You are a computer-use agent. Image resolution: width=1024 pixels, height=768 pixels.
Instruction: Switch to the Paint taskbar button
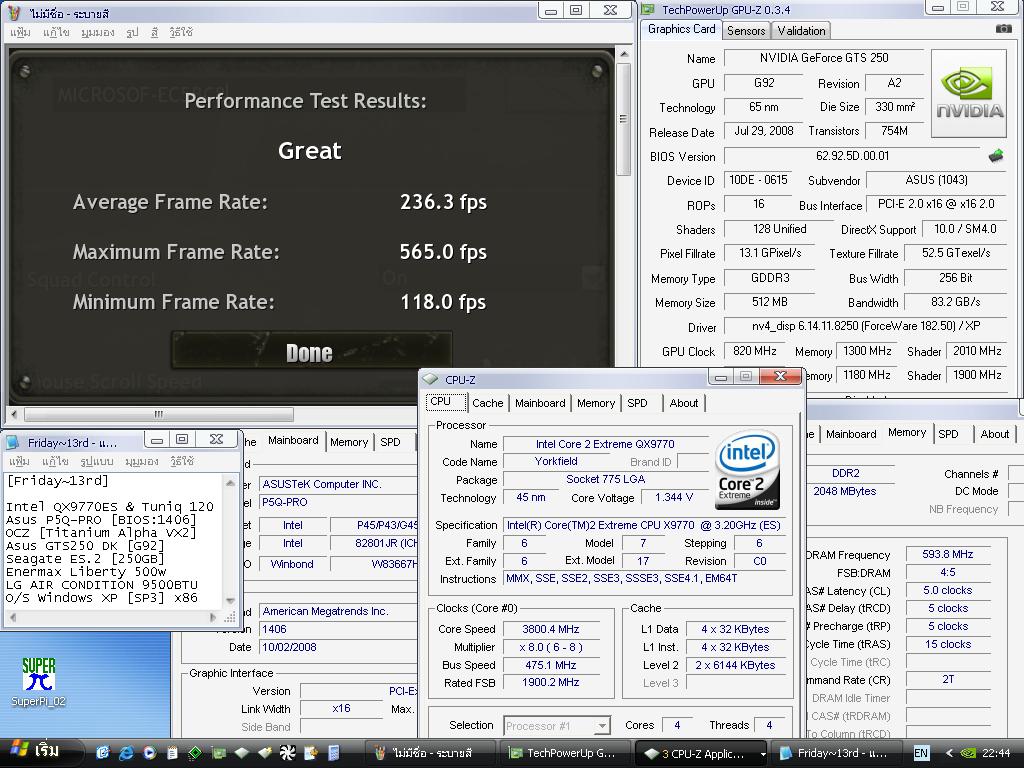pos(430,753)
